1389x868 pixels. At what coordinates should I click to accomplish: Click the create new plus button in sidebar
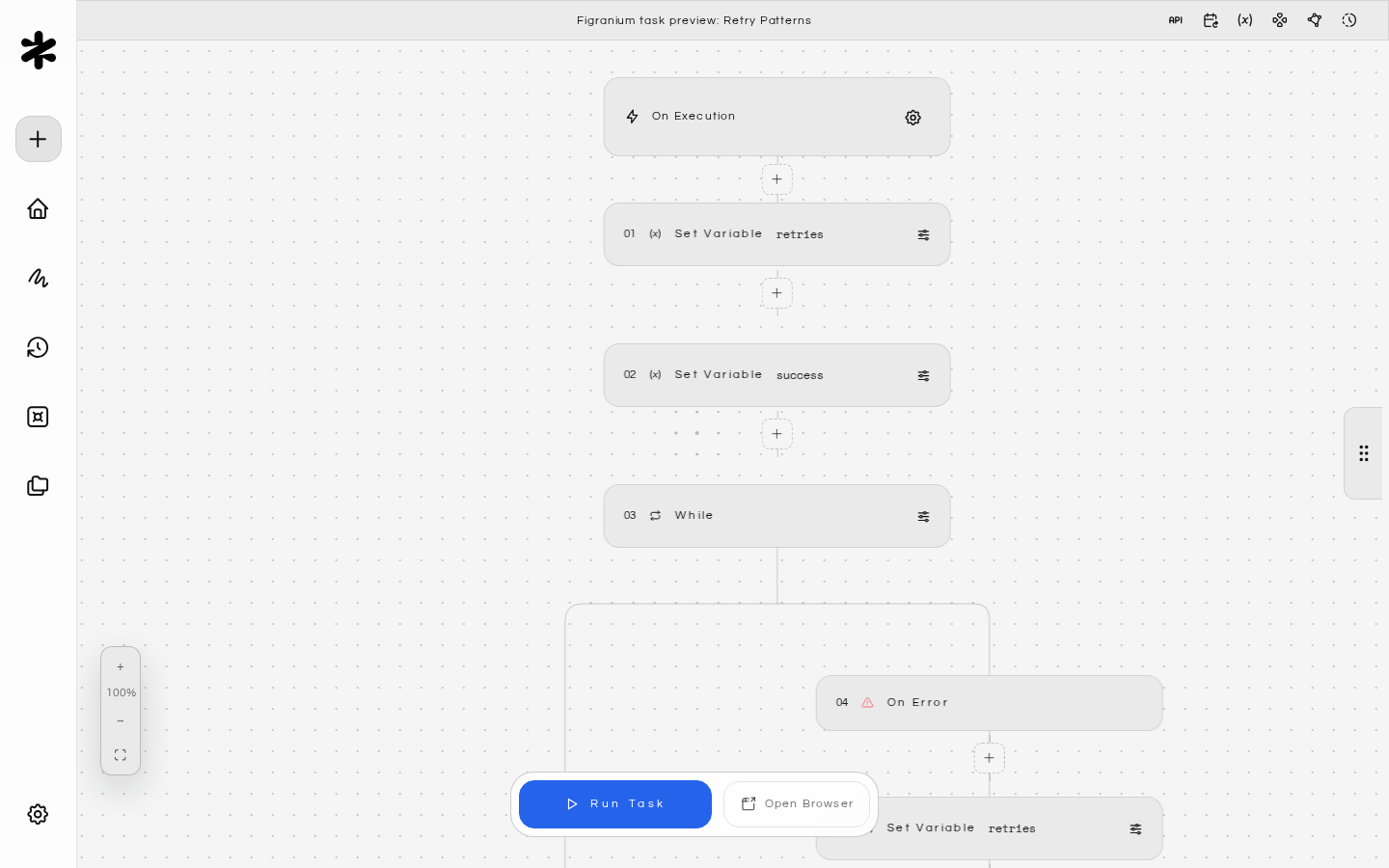click(x=39, y=139)
